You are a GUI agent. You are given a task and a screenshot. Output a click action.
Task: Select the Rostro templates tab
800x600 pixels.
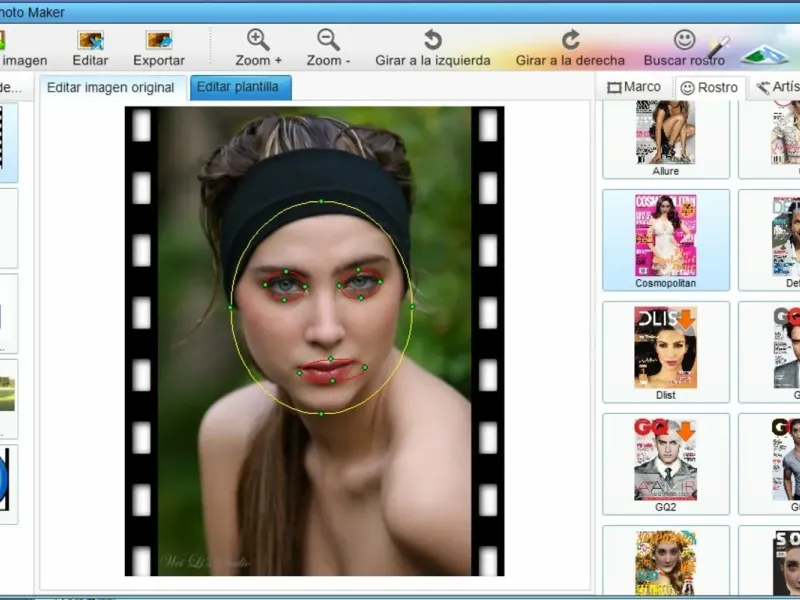point(709,88)
